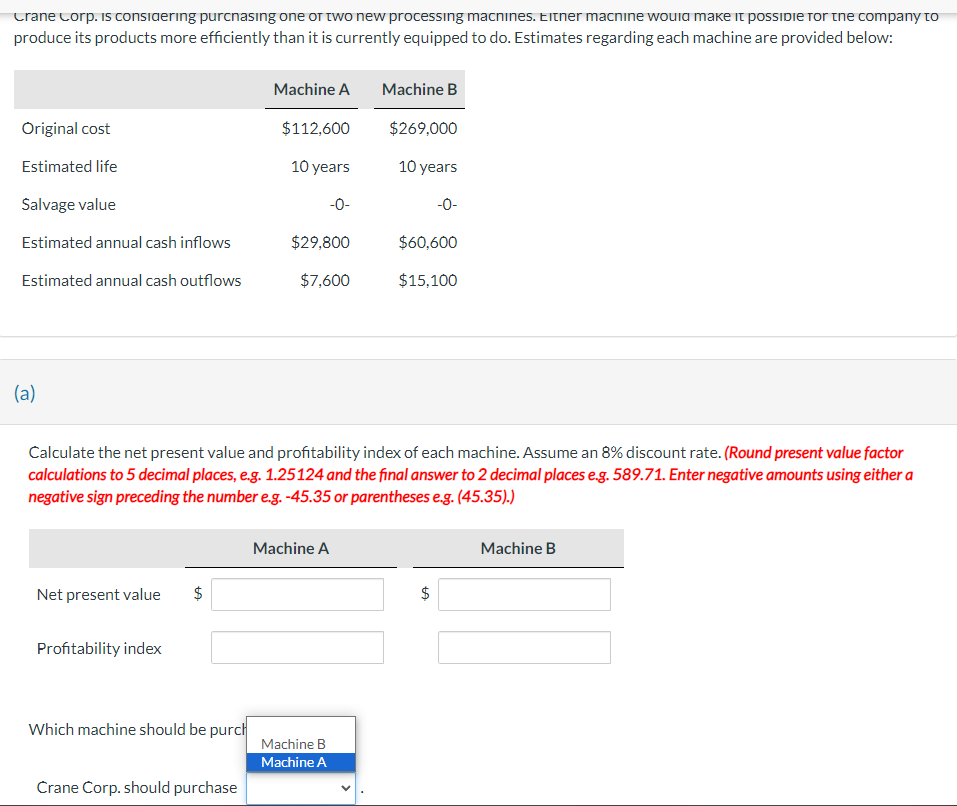Click the $7,600 annual cash outflows value
The image size is (957, 806).
(x=325, y=280)
